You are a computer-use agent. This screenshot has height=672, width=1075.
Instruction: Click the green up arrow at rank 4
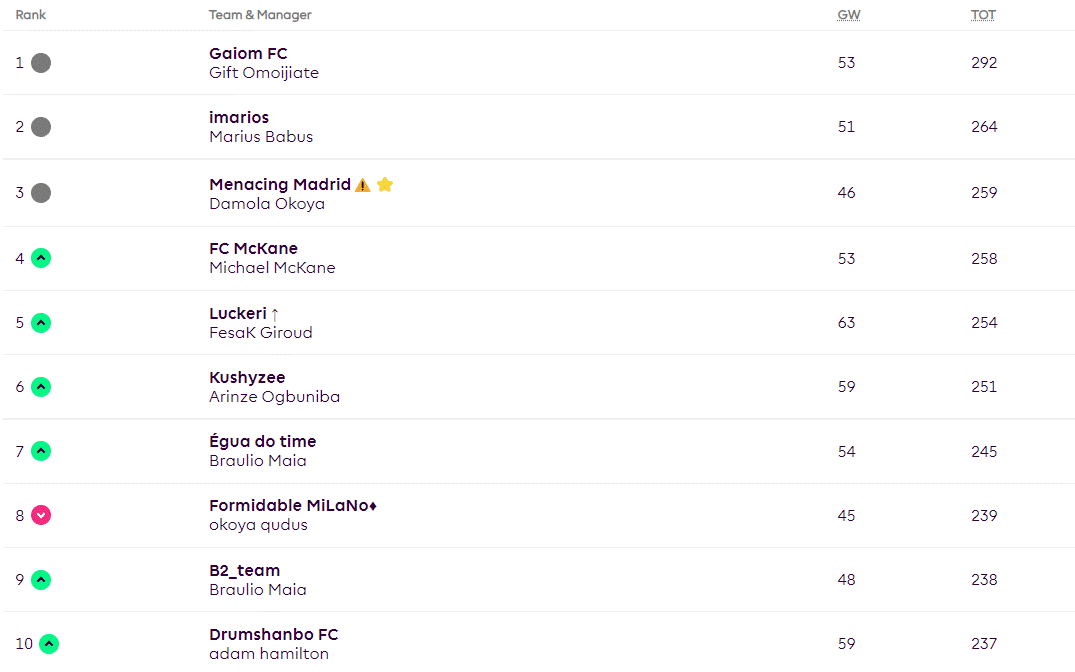click(41, 259)
